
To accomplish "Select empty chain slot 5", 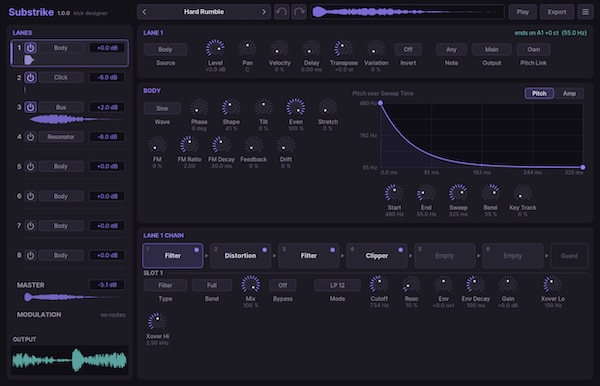I will (445, 256).
